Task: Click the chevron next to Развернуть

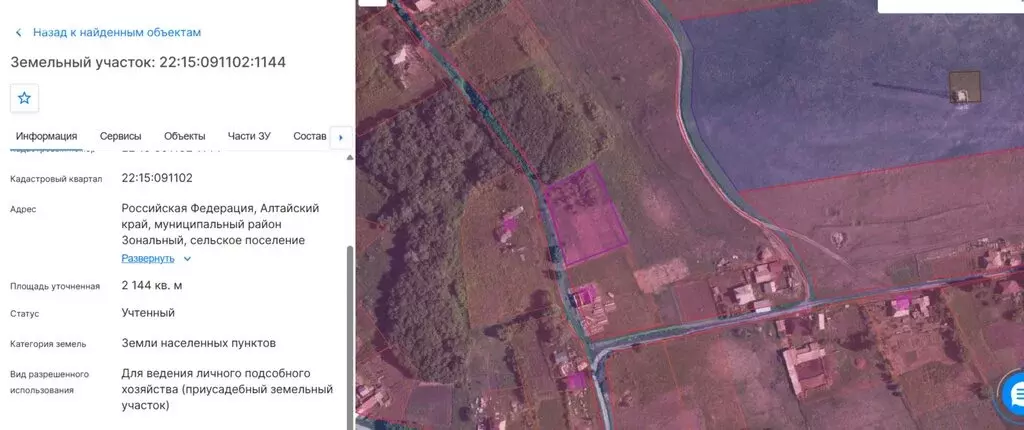Action: click(x=187, y=259)
